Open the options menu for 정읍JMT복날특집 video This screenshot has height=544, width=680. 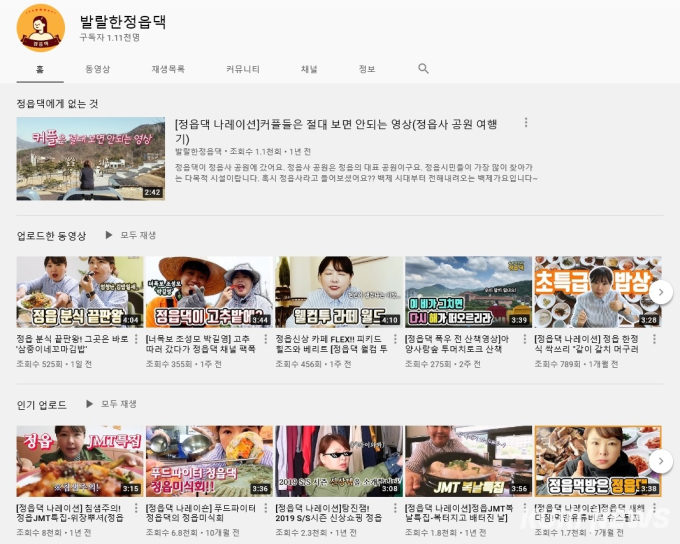point(525,508)
